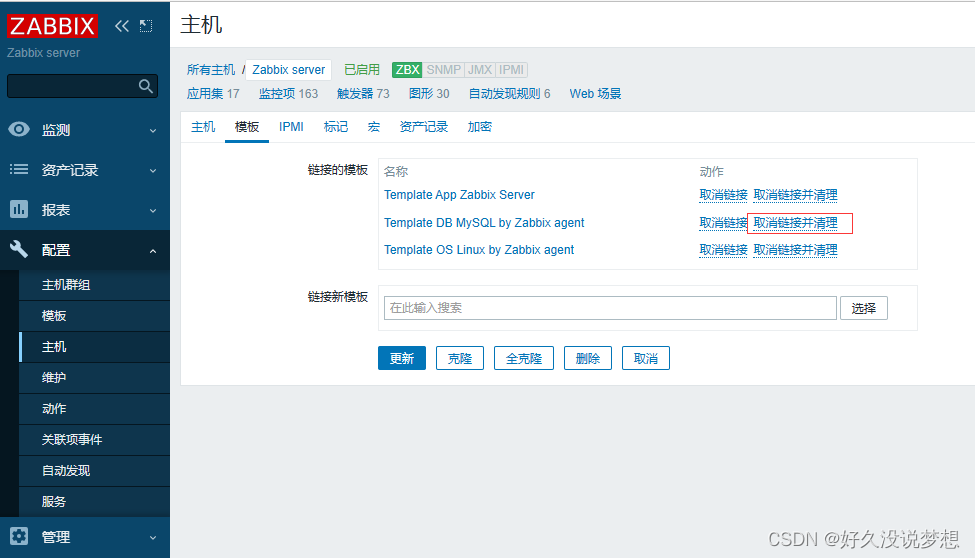The height and width of the screenshot is (558, 975).
Task: Open Template OS Linux by Zabbix agent
Action: click(479, 250)
